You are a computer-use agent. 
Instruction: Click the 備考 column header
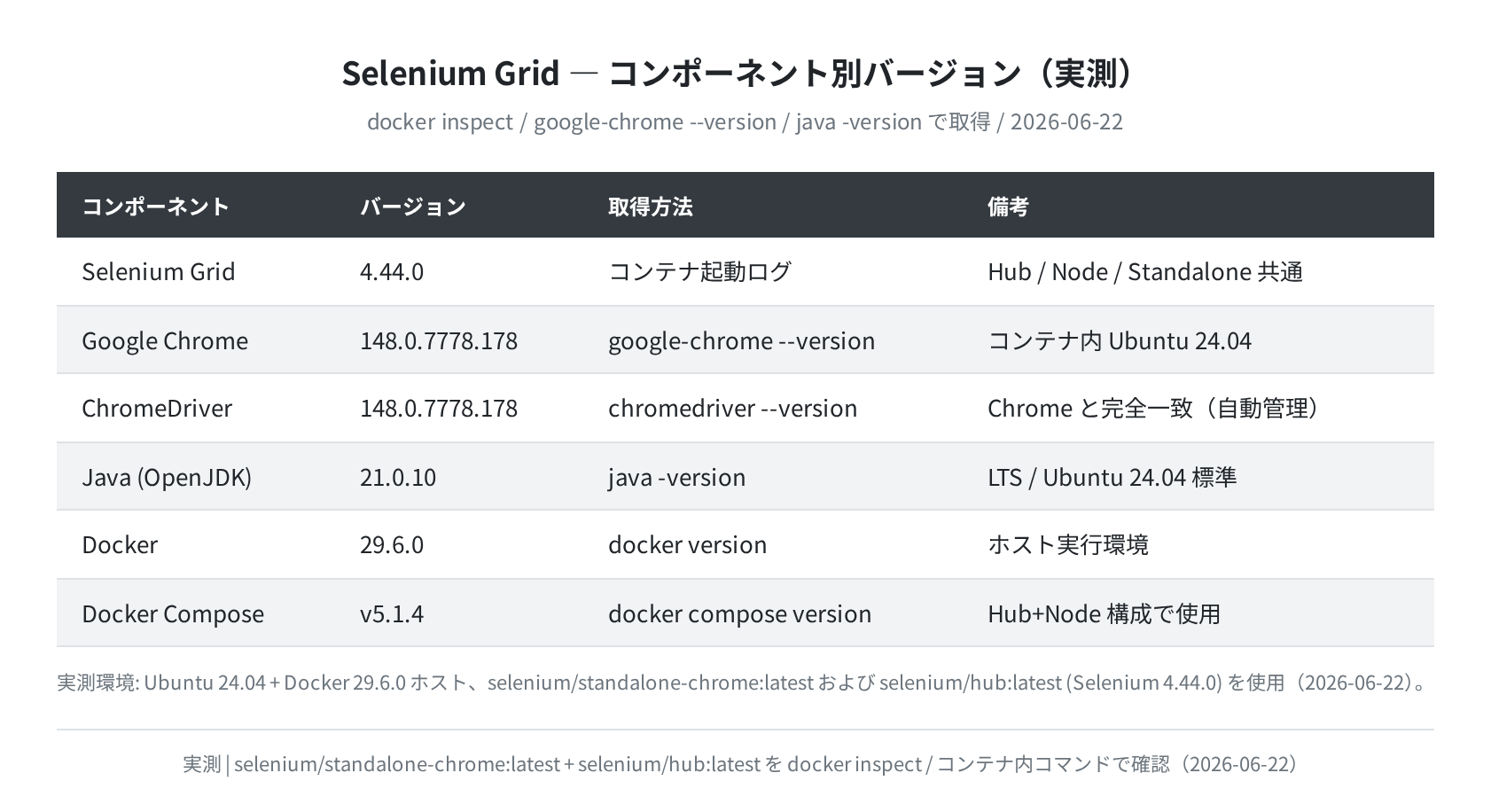[x=1008, y=207]
